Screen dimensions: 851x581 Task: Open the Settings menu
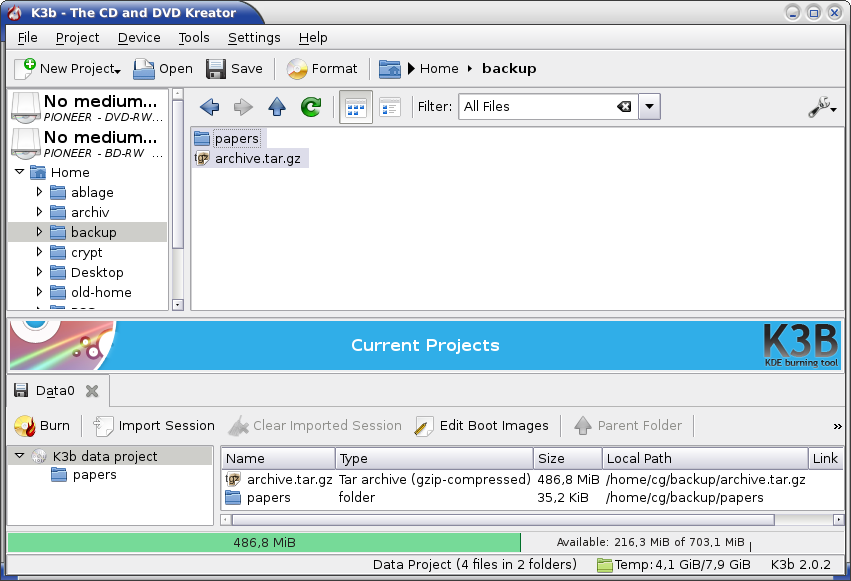click(254, 37)
